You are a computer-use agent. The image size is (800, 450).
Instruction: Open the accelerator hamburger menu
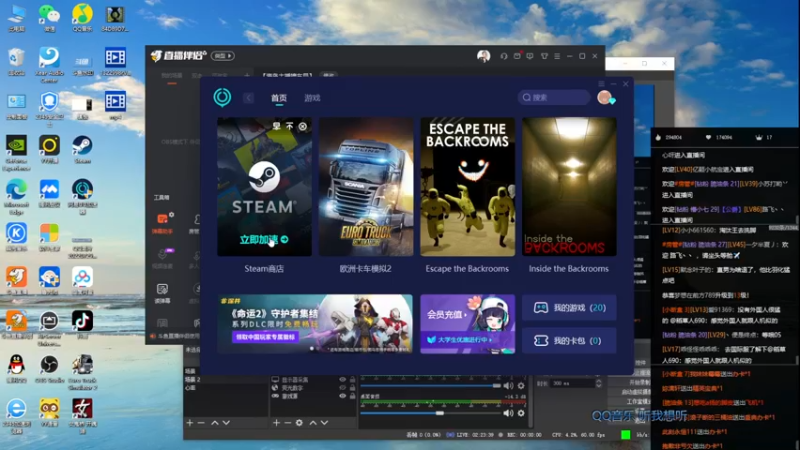(x=601, y=84)
